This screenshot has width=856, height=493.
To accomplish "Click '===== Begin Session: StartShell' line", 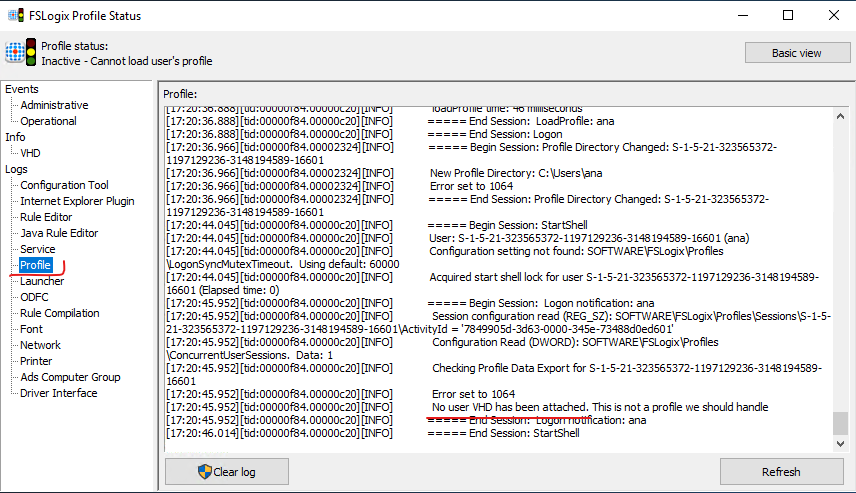I will [377, 225].
